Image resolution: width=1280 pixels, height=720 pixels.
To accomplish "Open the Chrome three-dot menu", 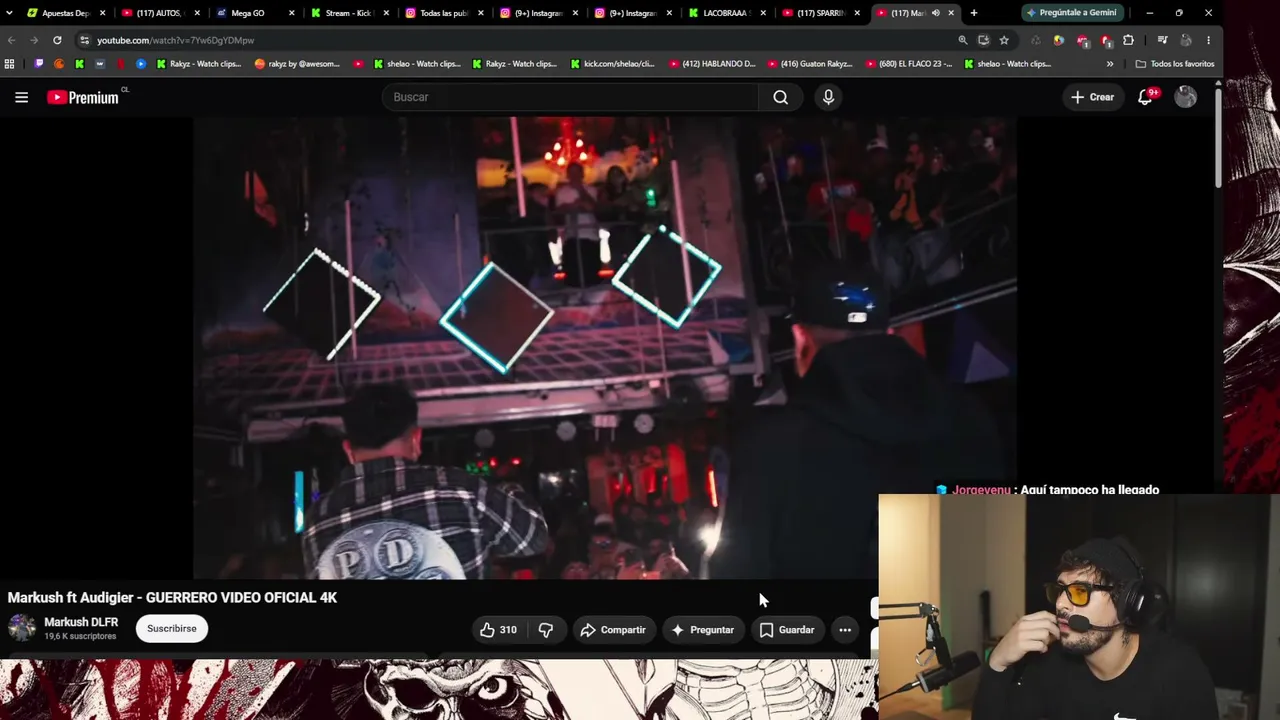I will point(1208,40).
